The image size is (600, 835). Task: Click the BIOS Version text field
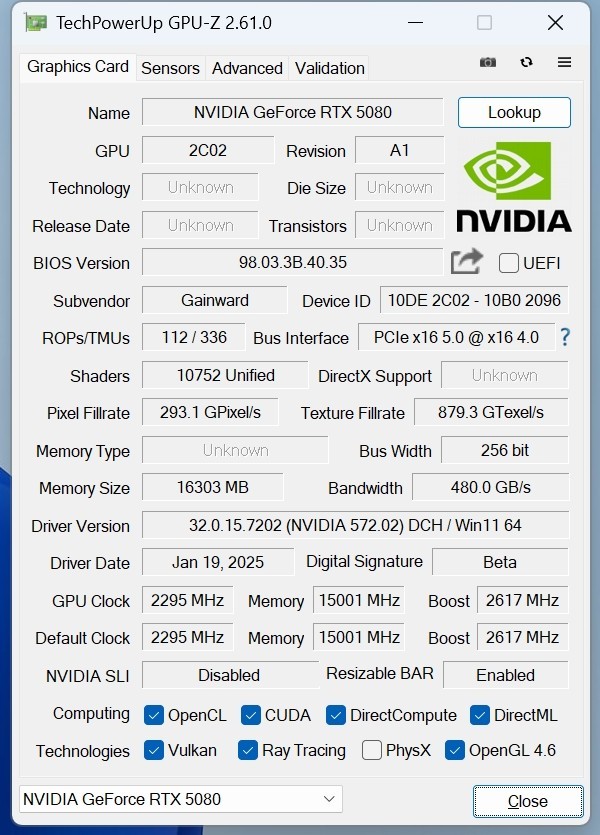click(292, 263)
